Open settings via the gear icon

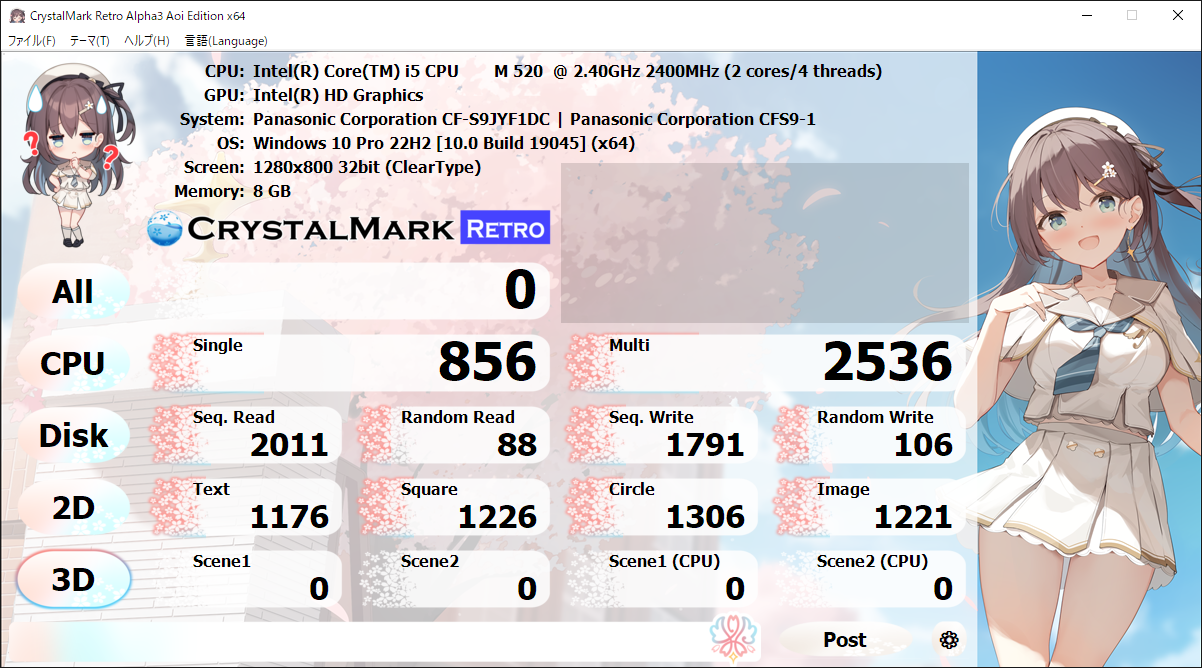click(x=949, y=640)
